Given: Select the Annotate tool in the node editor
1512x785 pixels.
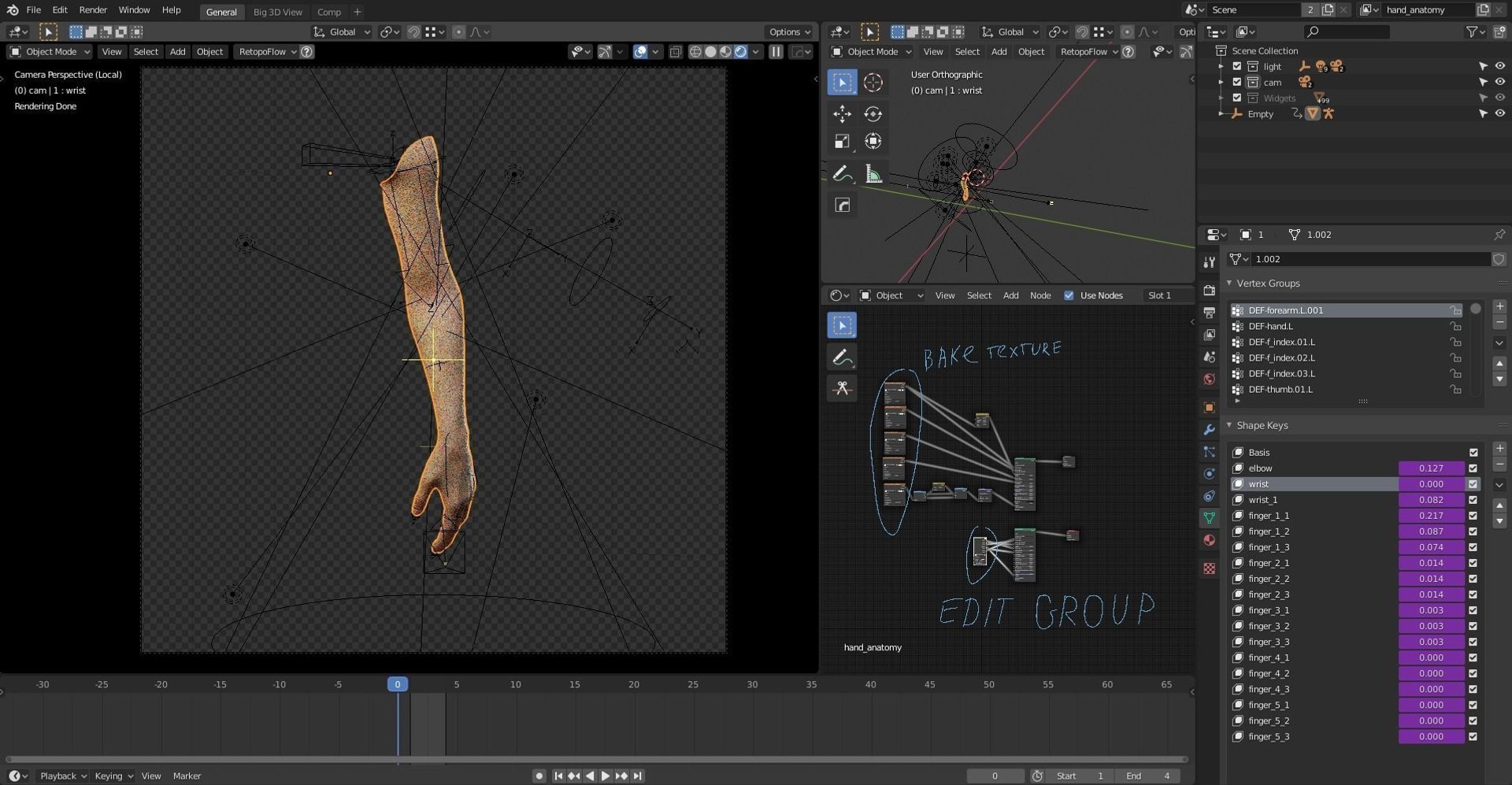Looking at the screenshot, I should click(842, 357).
